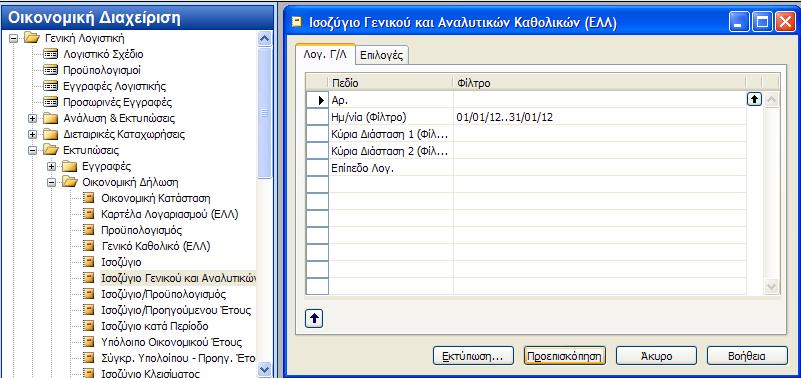This screenshot has width=801, height=378.
Task: Click navigation tree scrollbar up arrow
Action: (x=265, y=38)
